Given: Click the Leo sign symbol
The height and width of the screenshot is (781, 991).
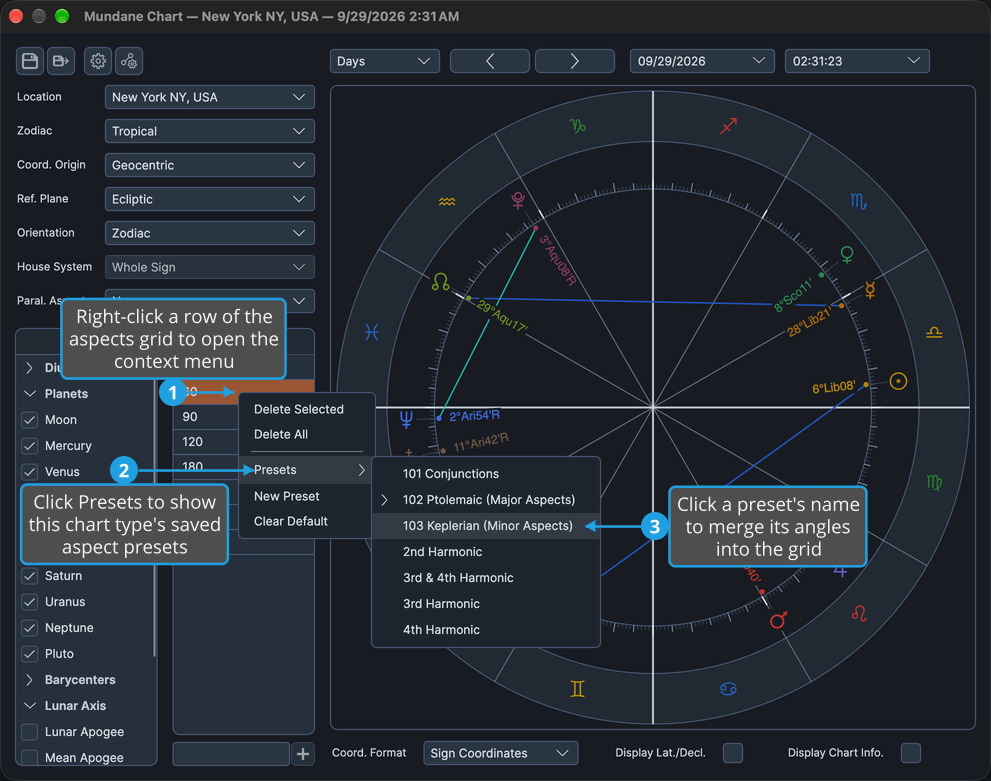Looking at the screenshot, I should tap(858, 613).
